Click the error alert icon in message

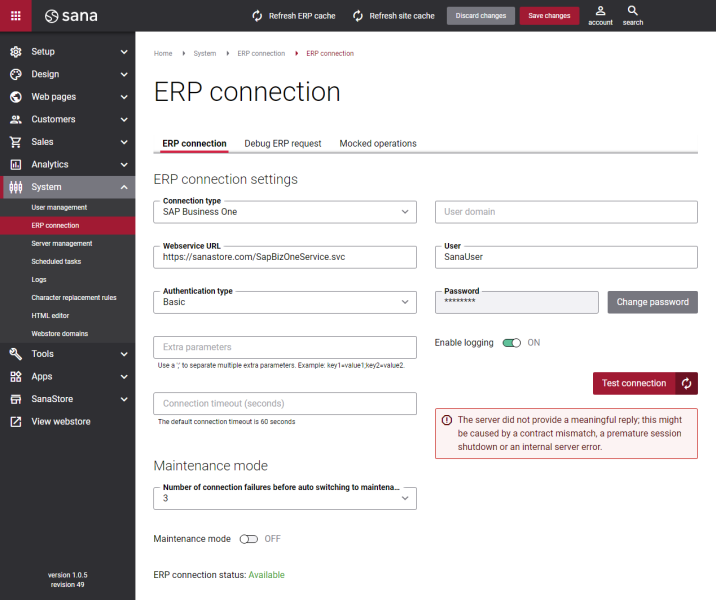click(447, 420)
